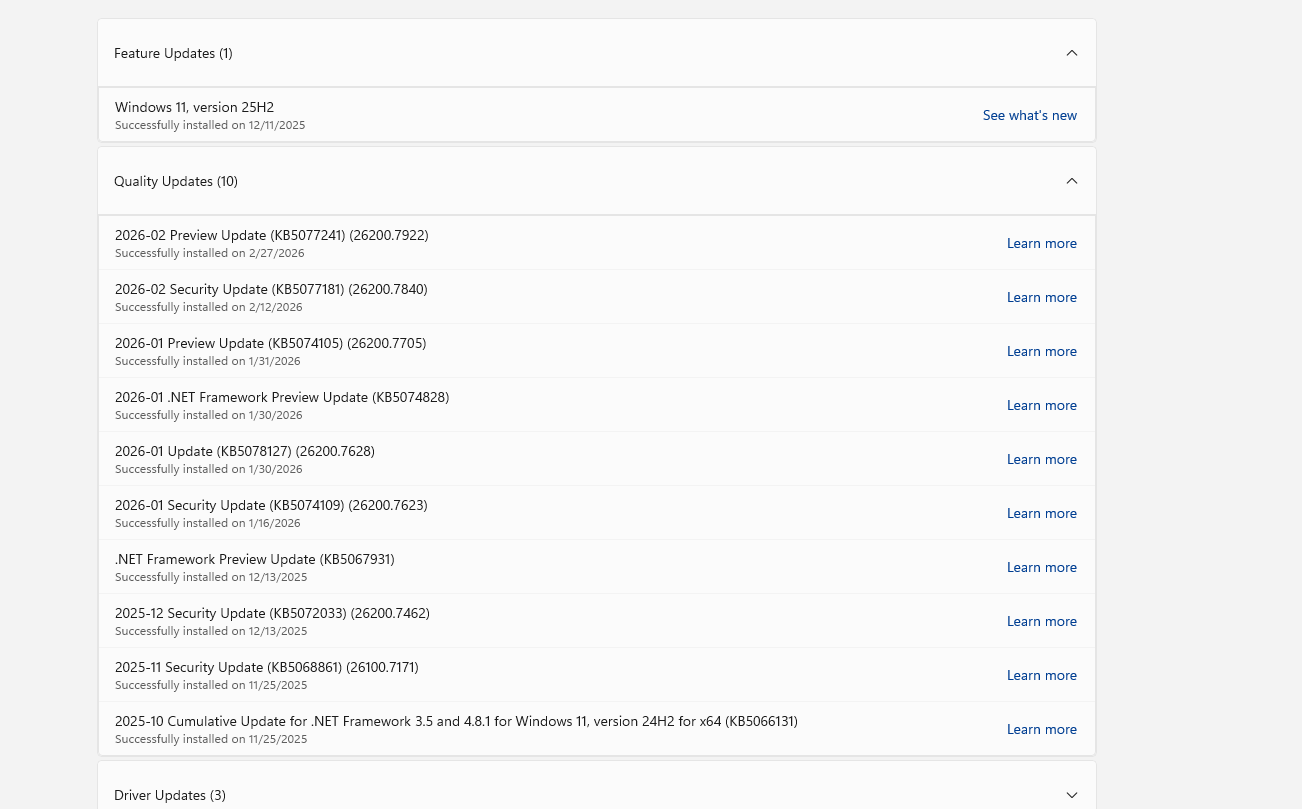Viewport: 1302px width, 809px height.
Task: Select the Windows 11, version 25H2 entry
Action: [194, 107]
